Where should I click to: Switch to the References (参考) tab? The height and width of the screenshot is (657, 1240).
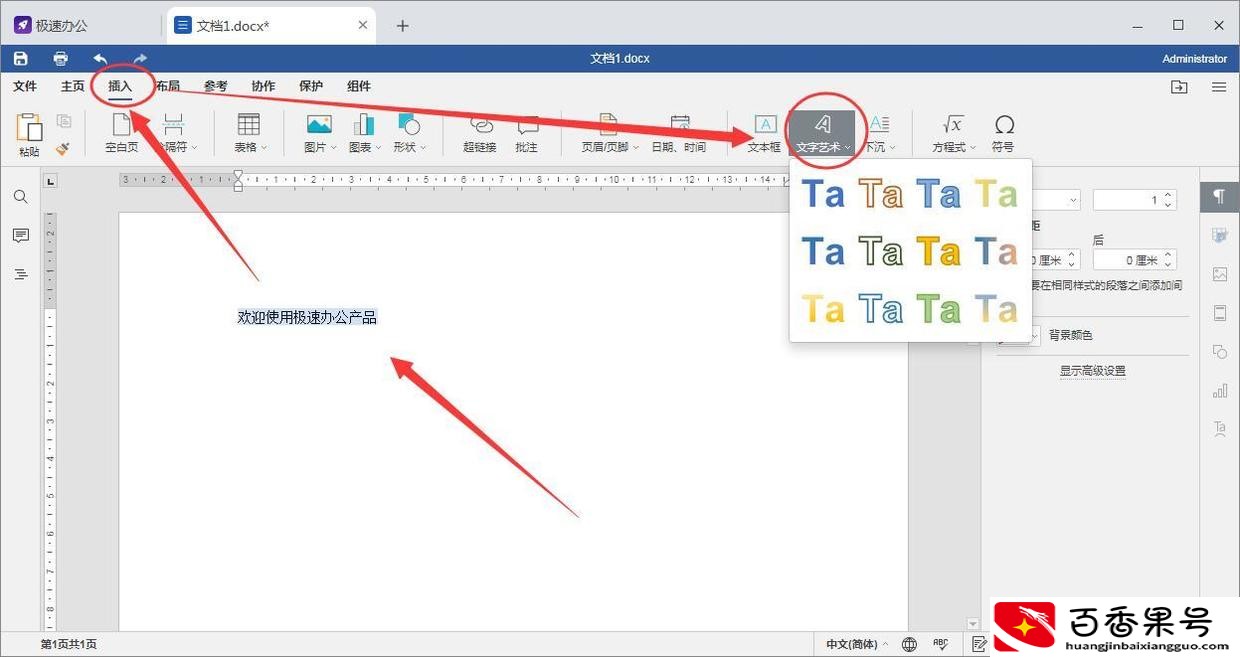216,86
